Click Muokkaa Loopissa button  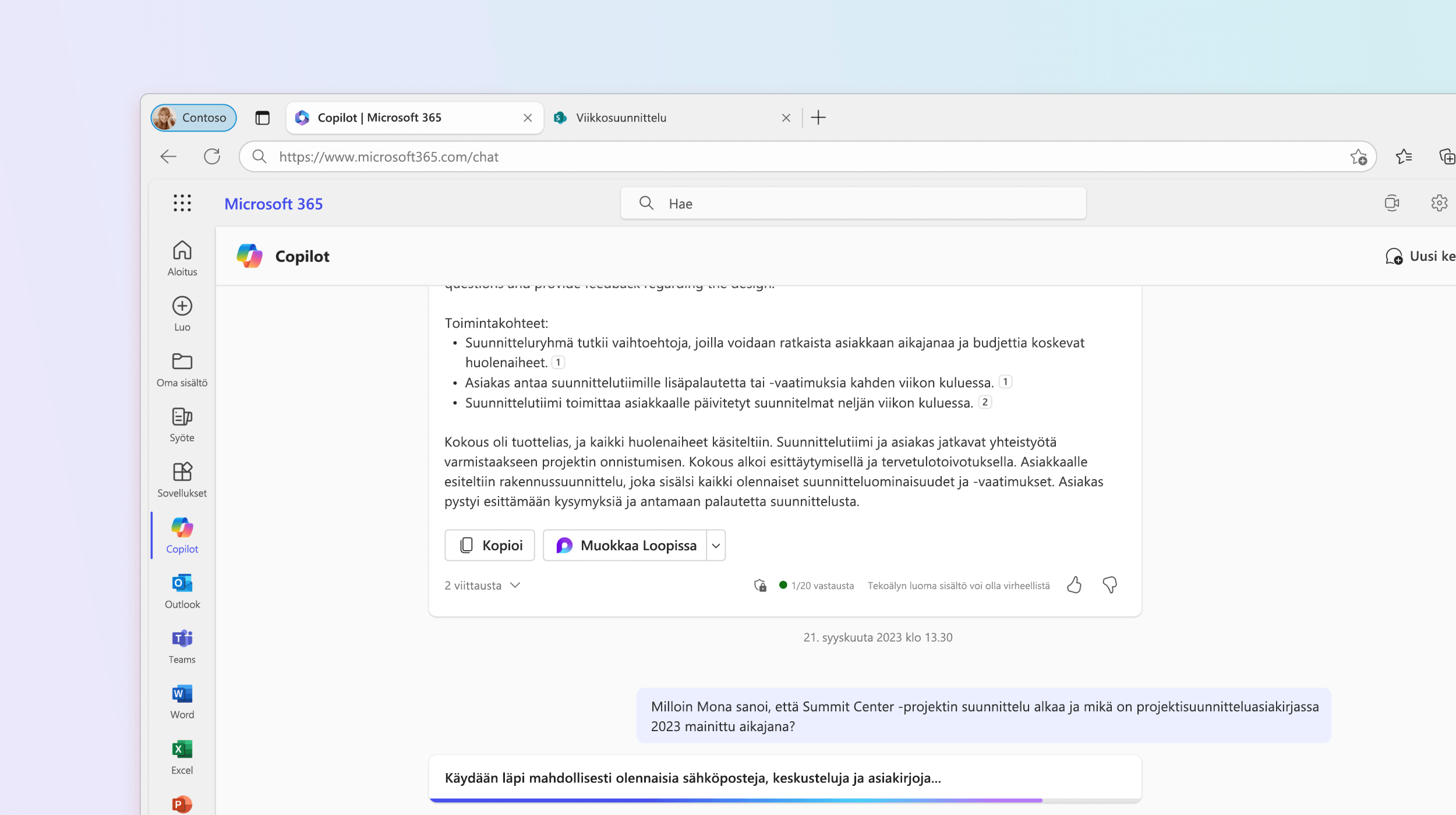coord(625,545)
